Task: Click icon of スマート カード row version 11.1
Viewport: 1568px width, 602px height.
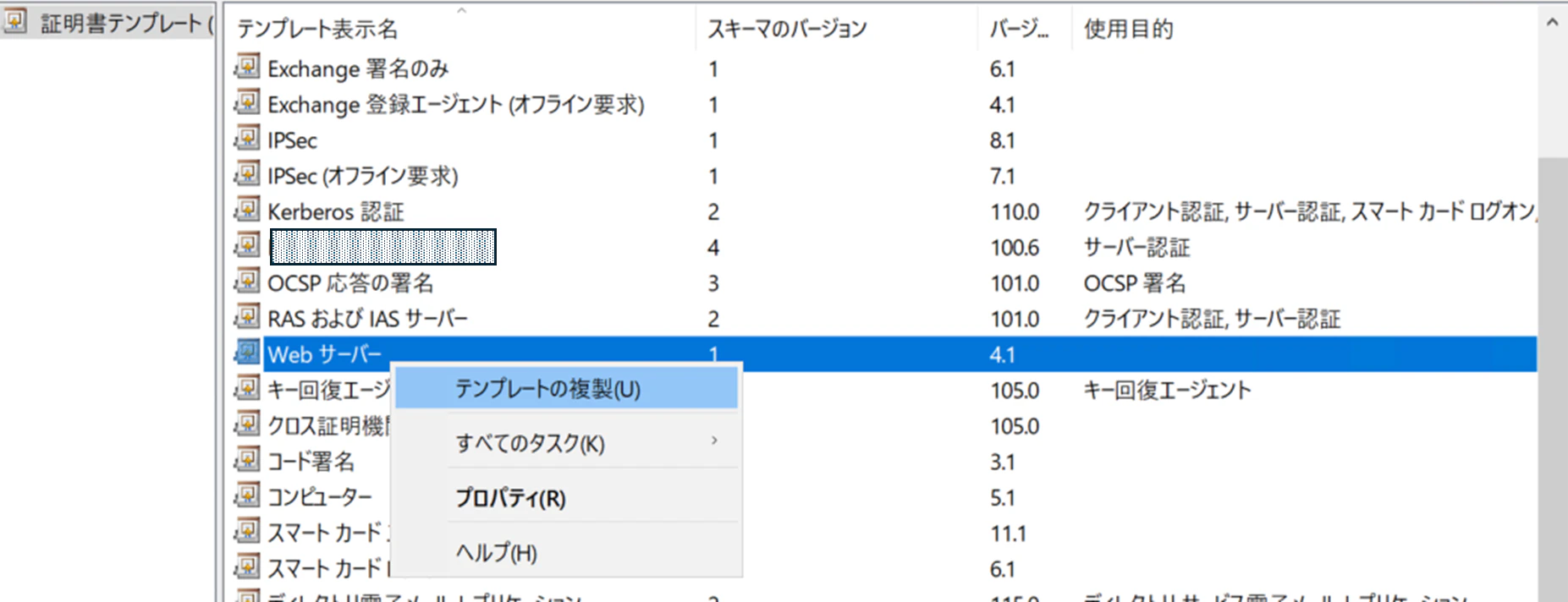Action: pos(246,531)
